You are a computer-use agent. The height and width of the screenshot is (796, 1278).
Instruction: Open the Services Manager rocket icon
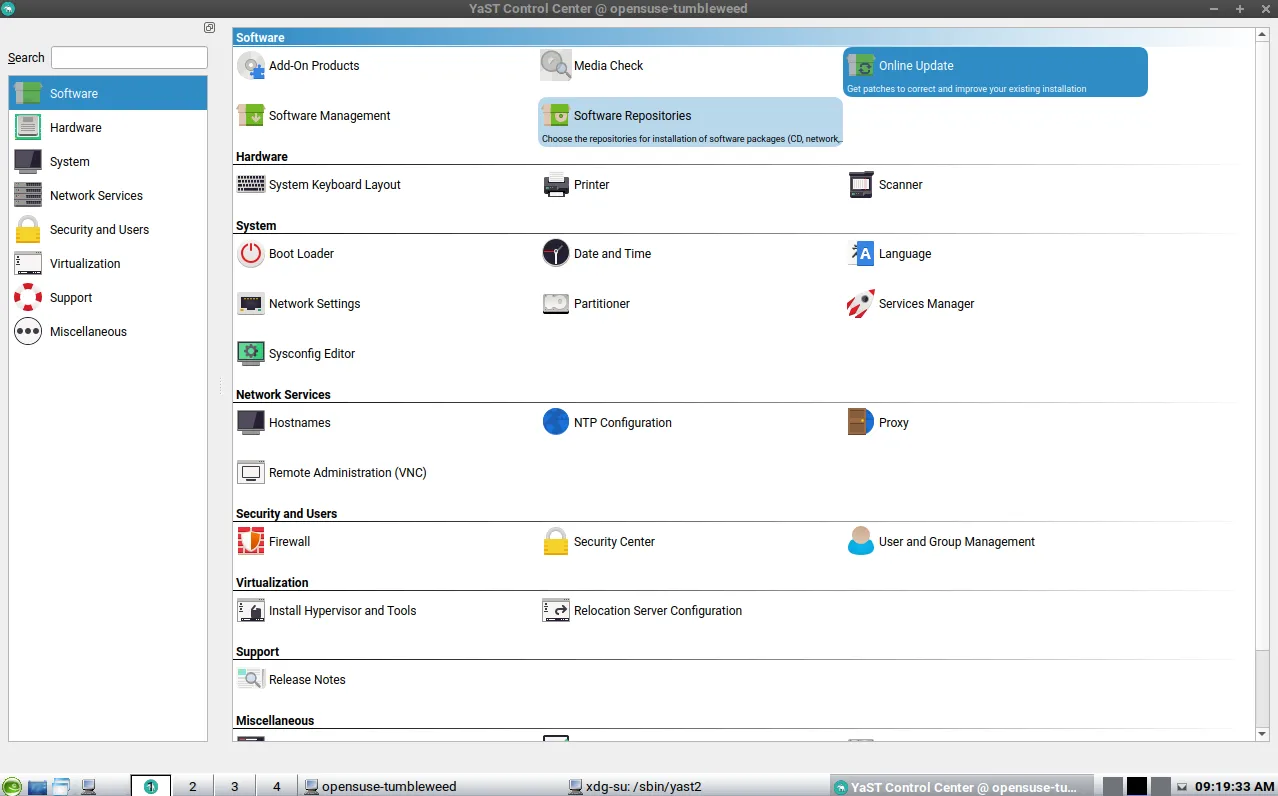click(x=860, y=304)
